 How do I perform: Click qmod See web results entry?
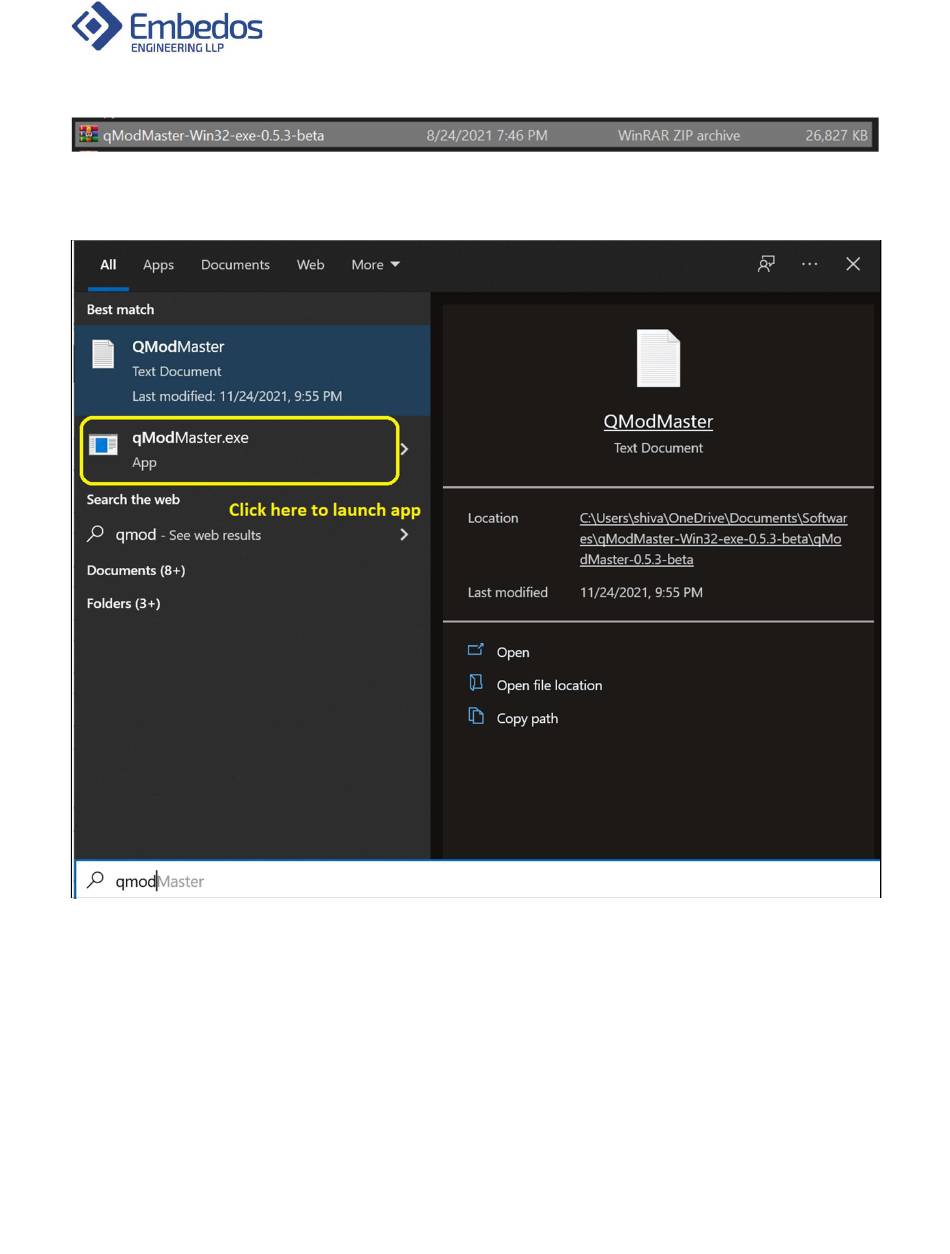(x=188, y=535)
